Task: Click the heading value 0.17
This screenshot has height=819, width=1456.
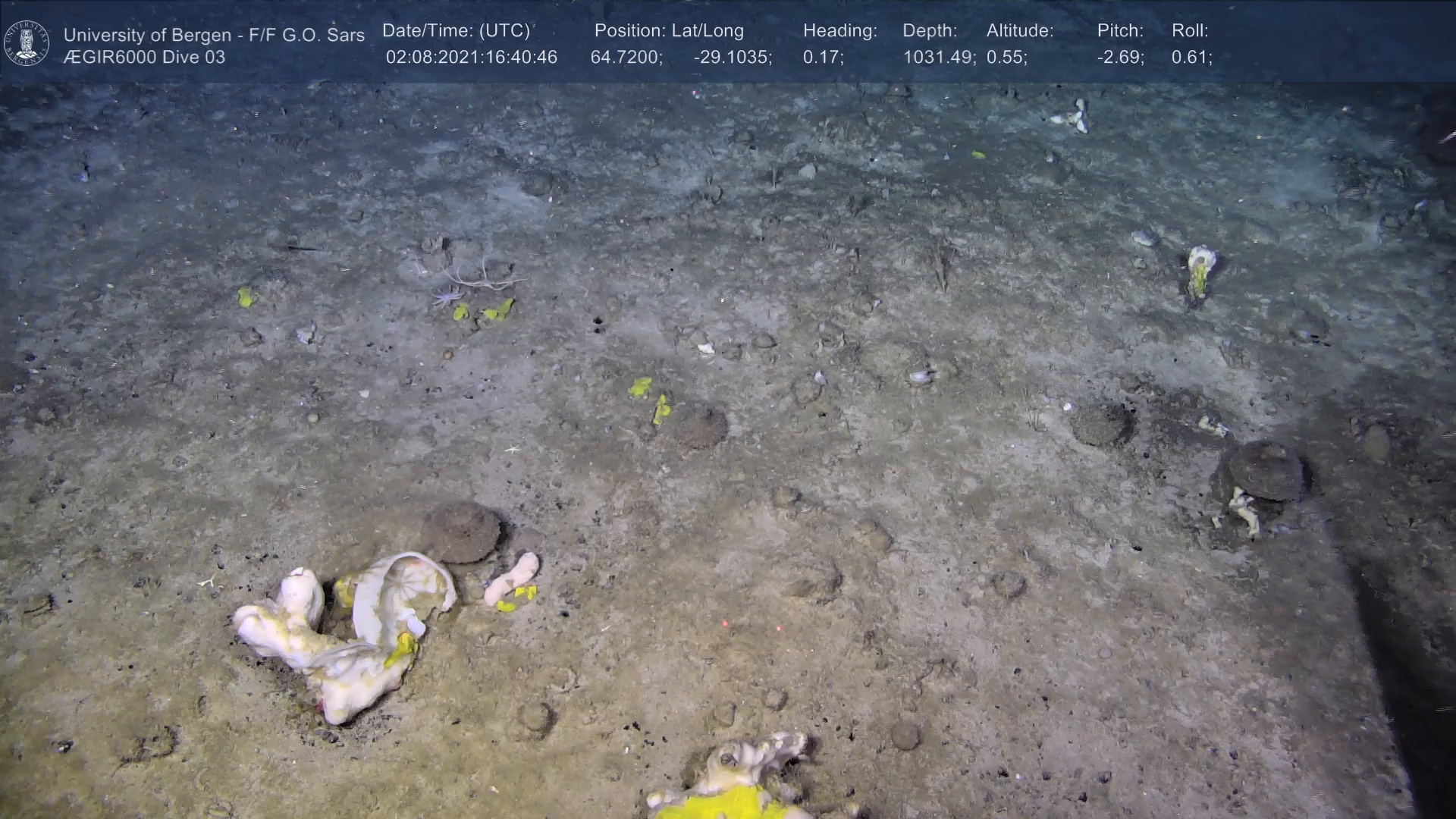Action: (x=823, y=58)
